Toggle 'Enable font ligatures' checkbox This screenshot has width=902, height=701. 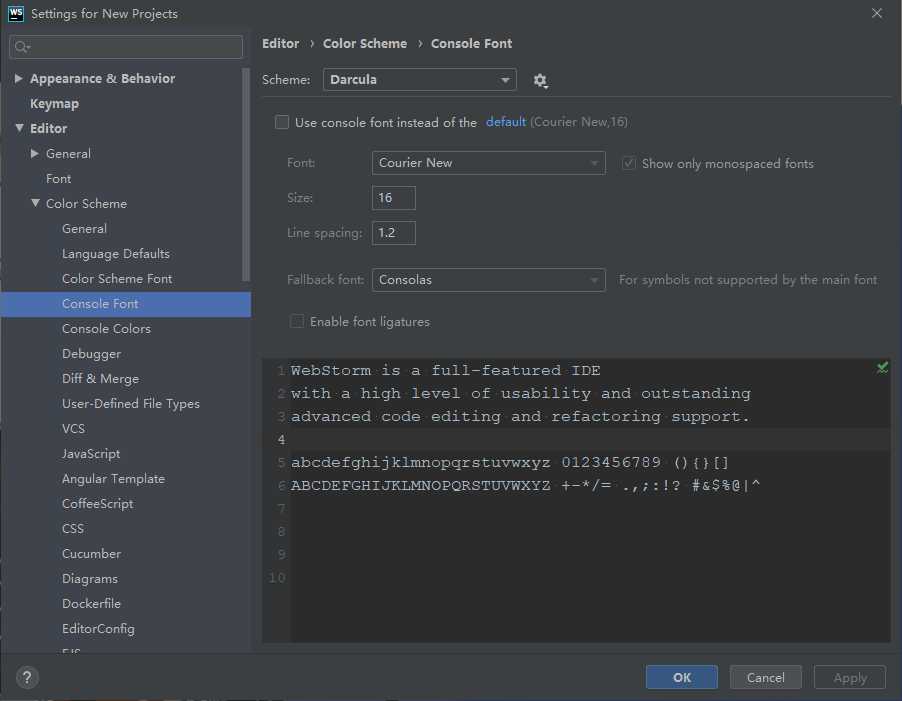[297, 321]
